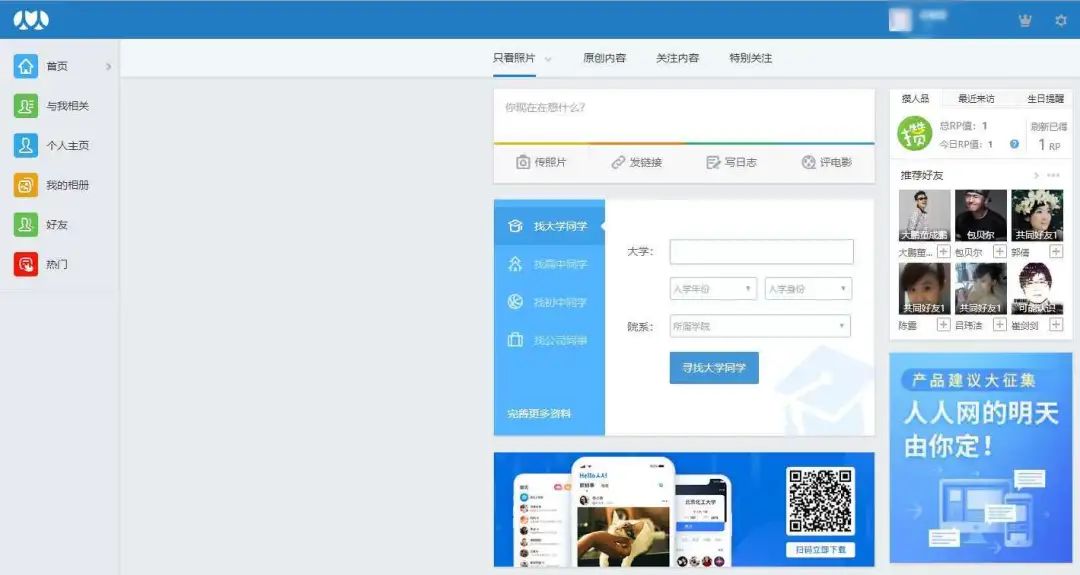
Task: Click the 与我相关 sidebar icon
Action: tap(25, 106)
